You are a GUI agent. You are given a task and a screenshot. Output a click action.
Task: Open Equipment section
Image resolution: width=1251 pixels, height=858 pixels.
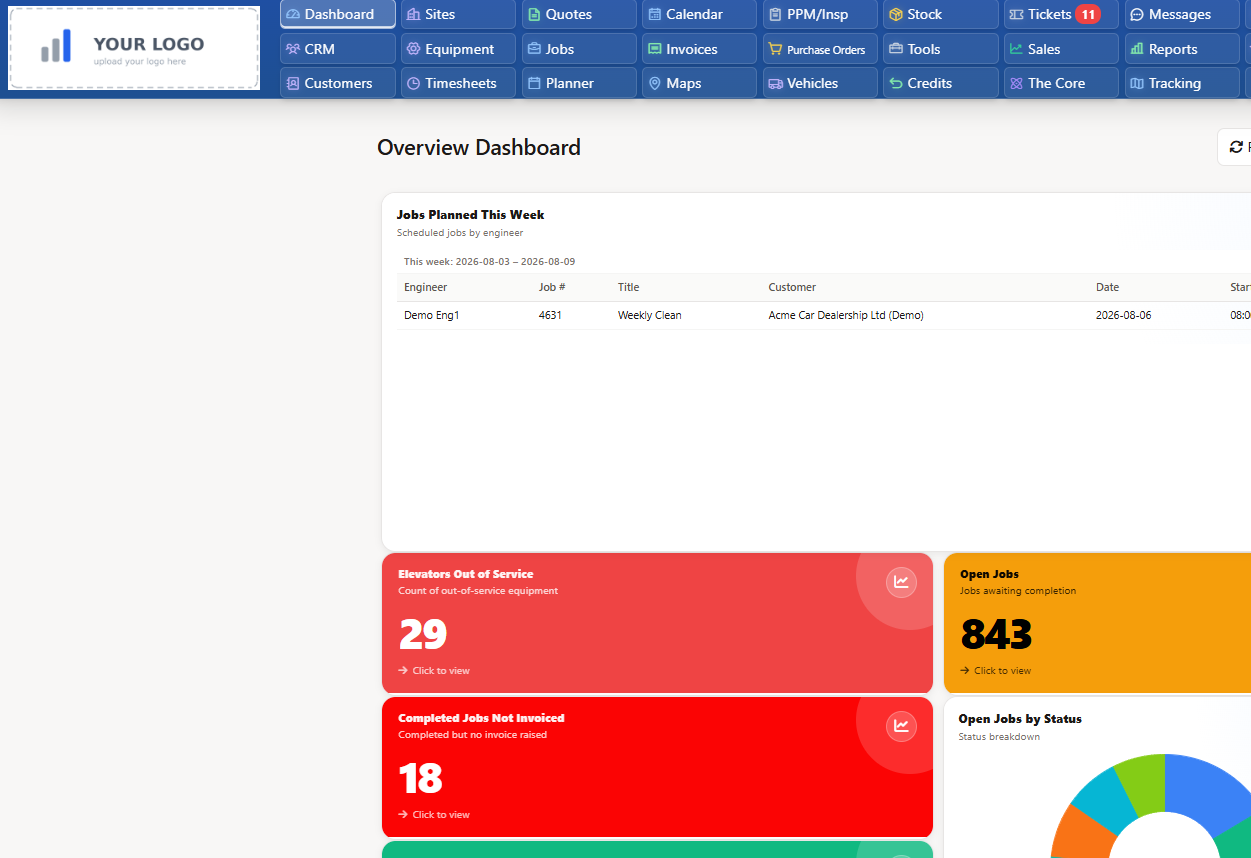pos(458,49)
